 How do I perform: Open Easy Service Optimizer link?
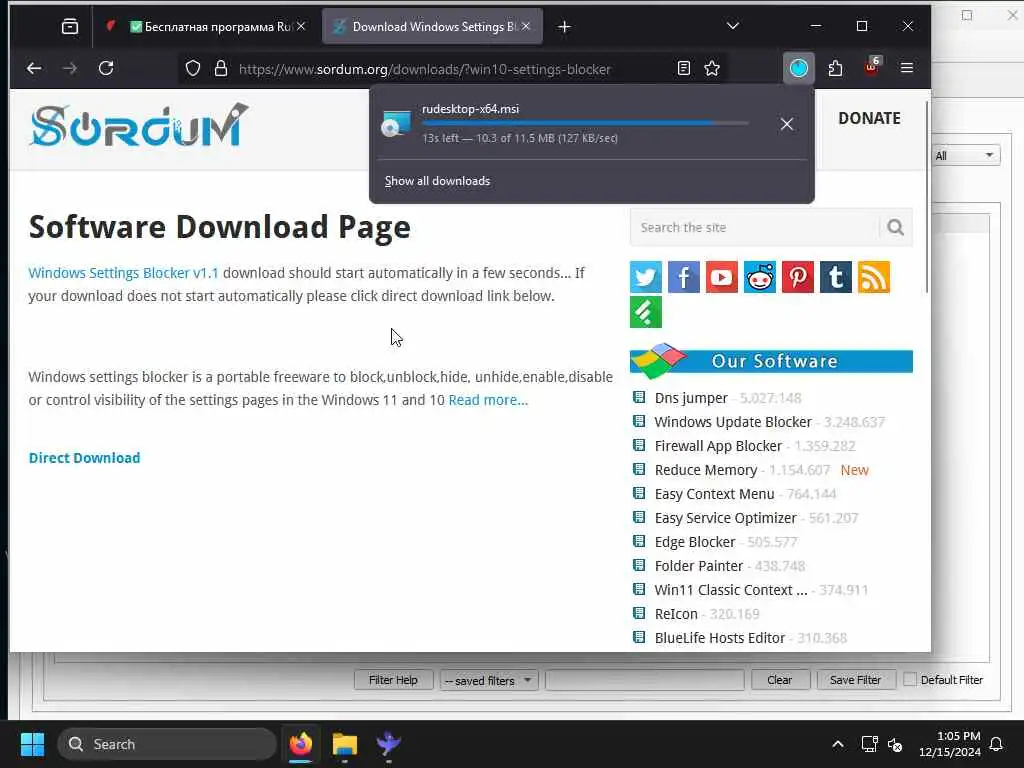tap(726, 518)
